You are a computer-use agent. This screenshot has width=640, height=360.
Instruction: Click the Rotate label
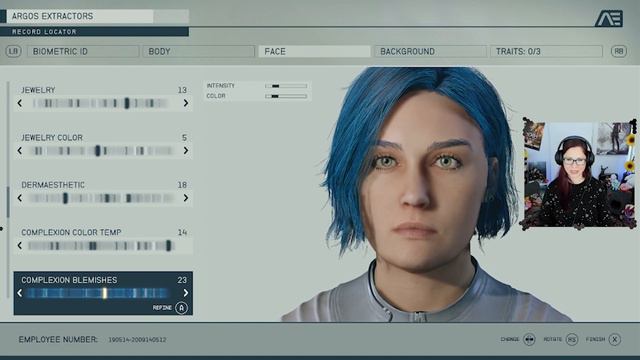point(553,339)
